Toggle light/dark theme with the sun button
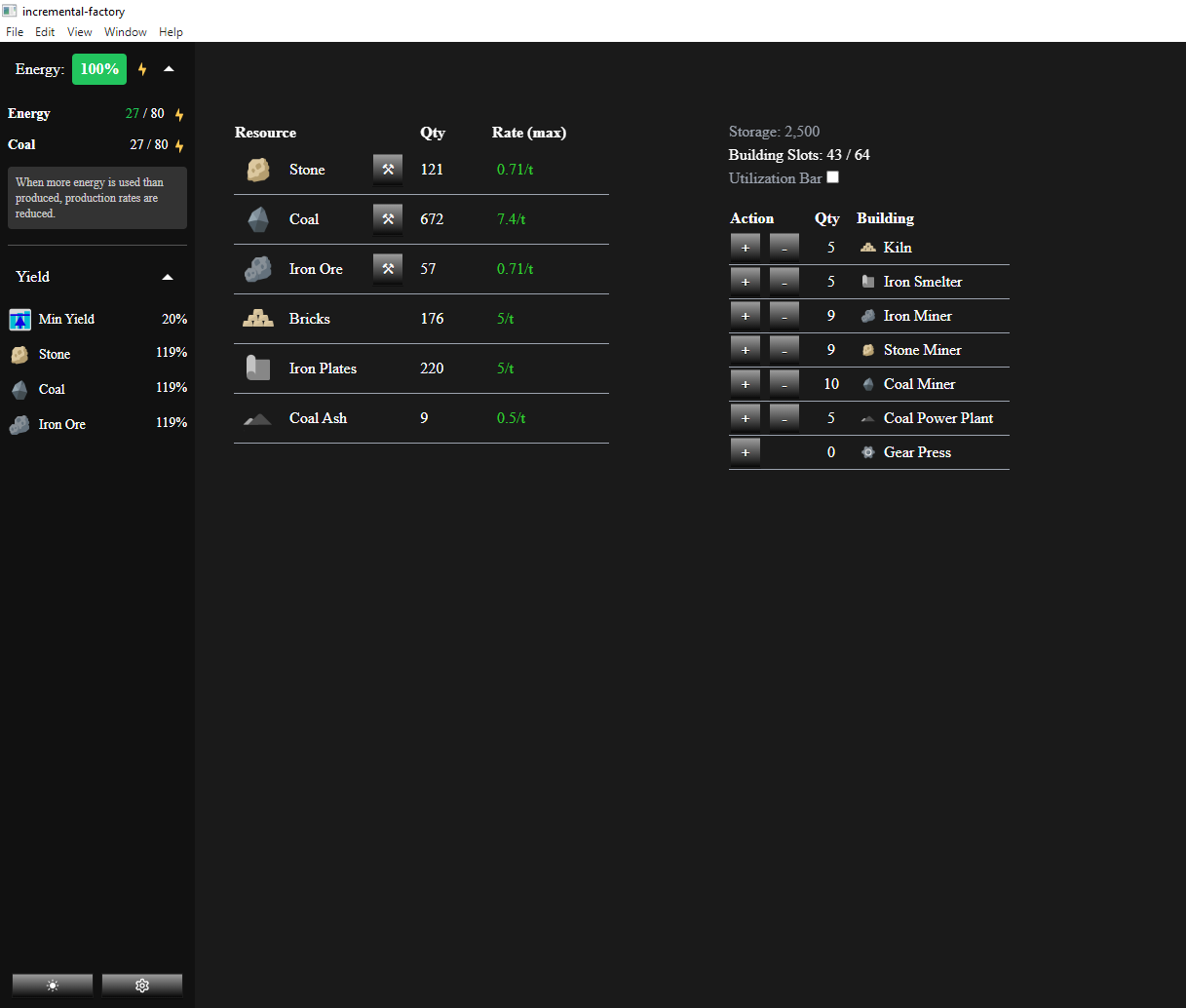This screenshot has width=1186, height=1008. 53,986
